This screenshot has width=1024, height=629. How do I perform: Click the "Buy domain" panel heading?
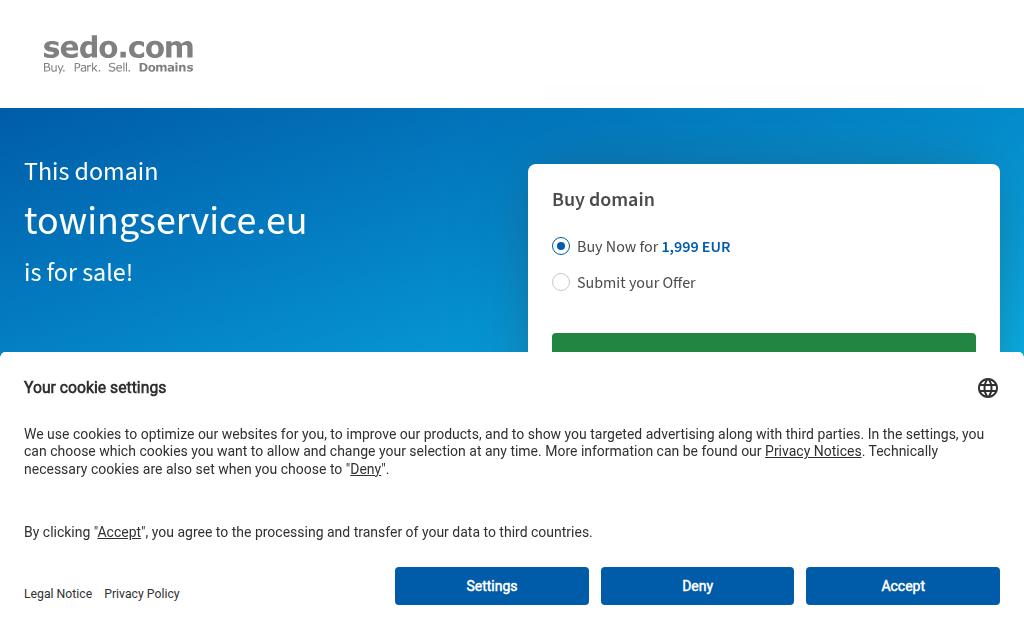coord(603,199)
